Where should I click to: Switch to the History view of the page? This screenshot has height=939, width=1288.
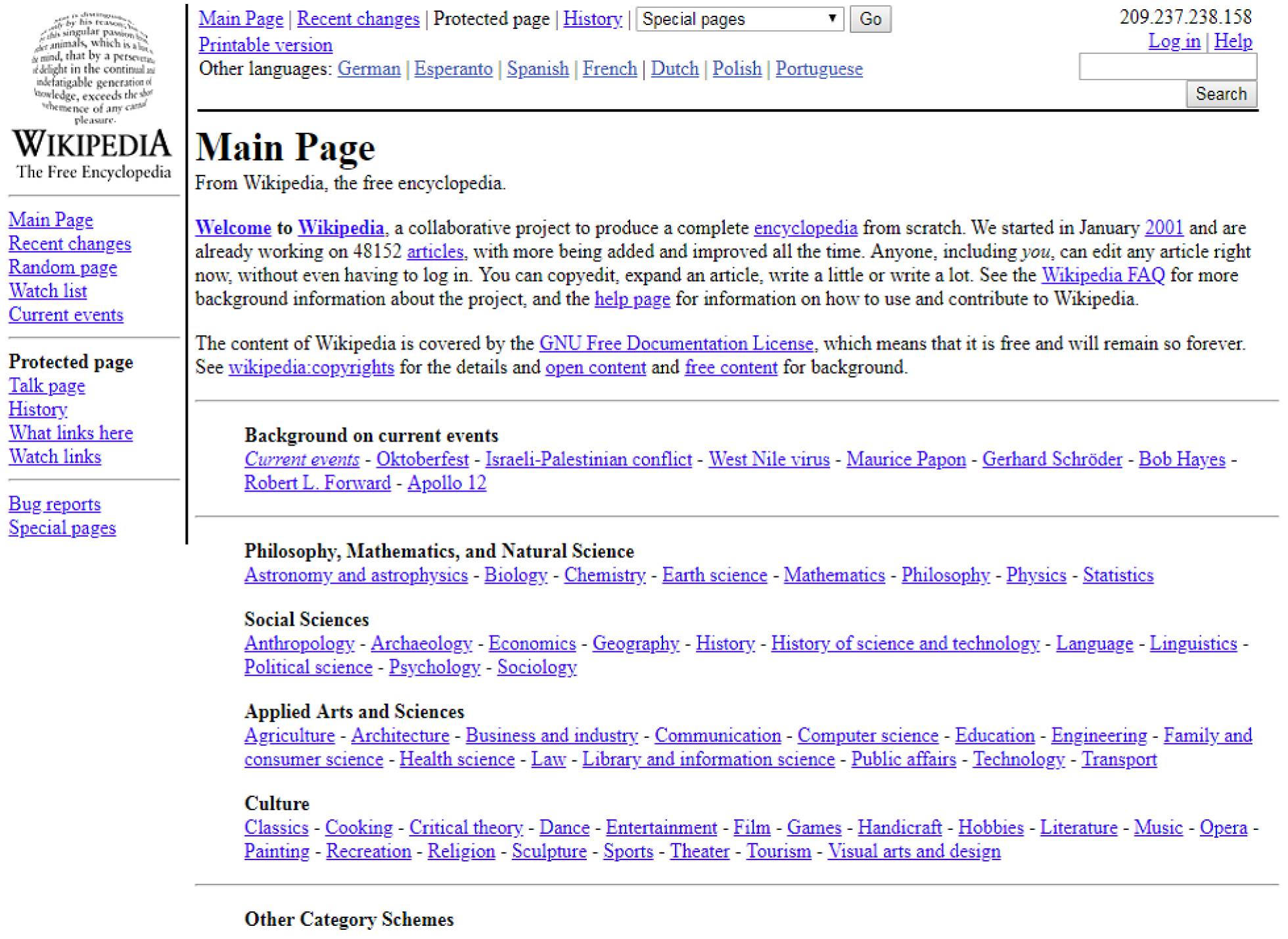pyautogui.click(x=592, y=19)
